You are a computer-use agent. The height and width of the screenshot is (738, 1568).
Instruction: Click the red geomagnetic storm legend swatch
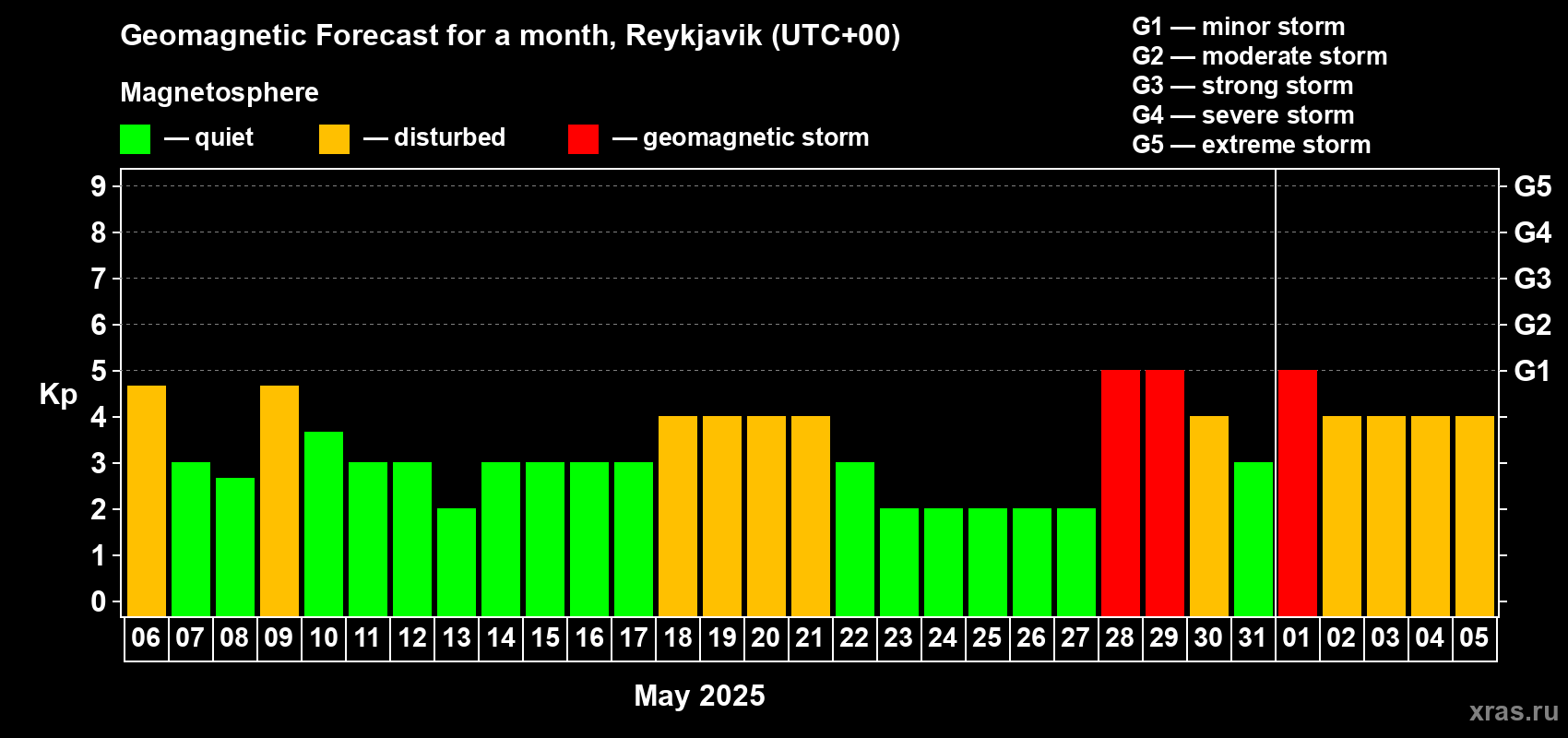coord(584,139)
